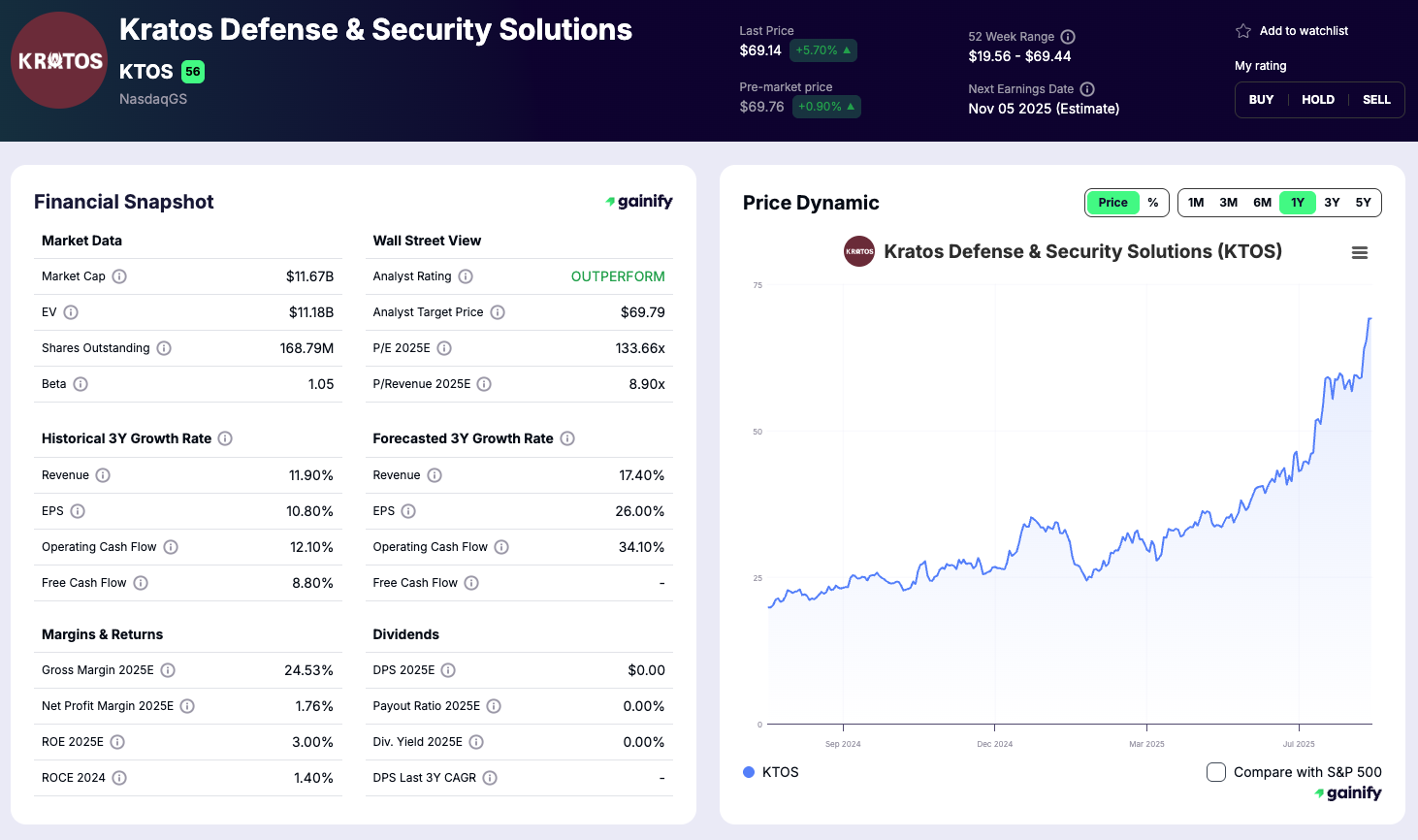
Task: Click the 133.66x P/E value
Action: point(640,348)
